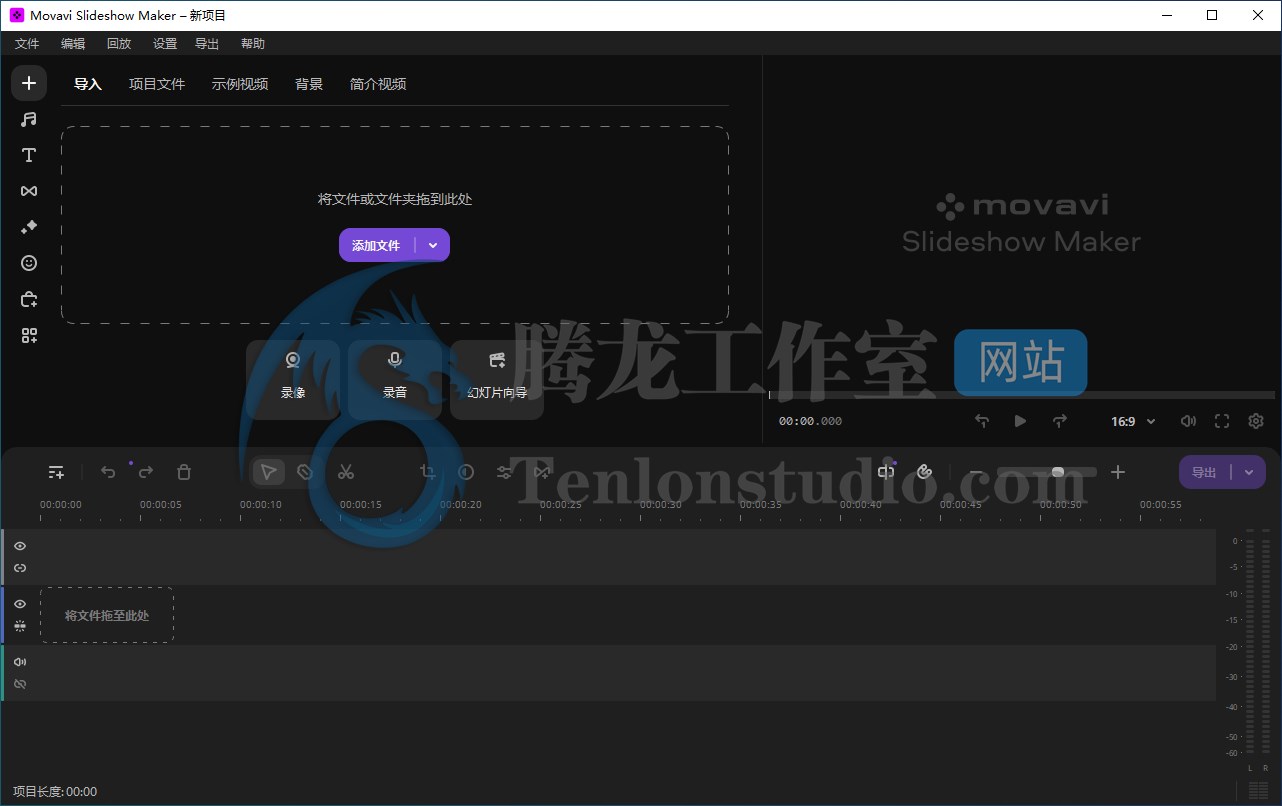Open the Filters magic-wand sidebar panel
Image resolution: width=1282 pixels, height=806 pixels.
(x=29, y=227)
